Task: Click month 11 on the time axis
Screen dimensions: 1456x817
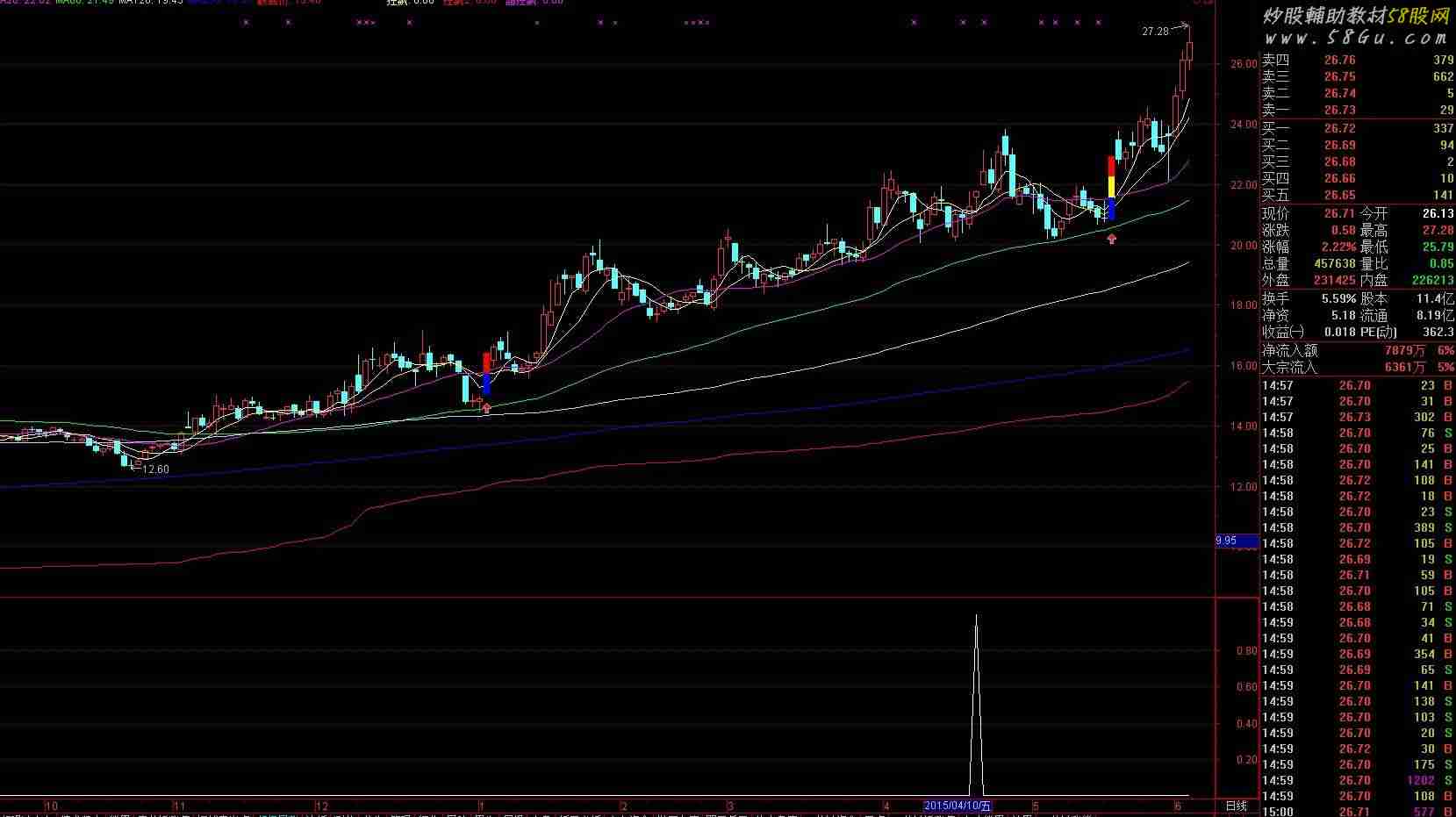Action: (179, 806)
